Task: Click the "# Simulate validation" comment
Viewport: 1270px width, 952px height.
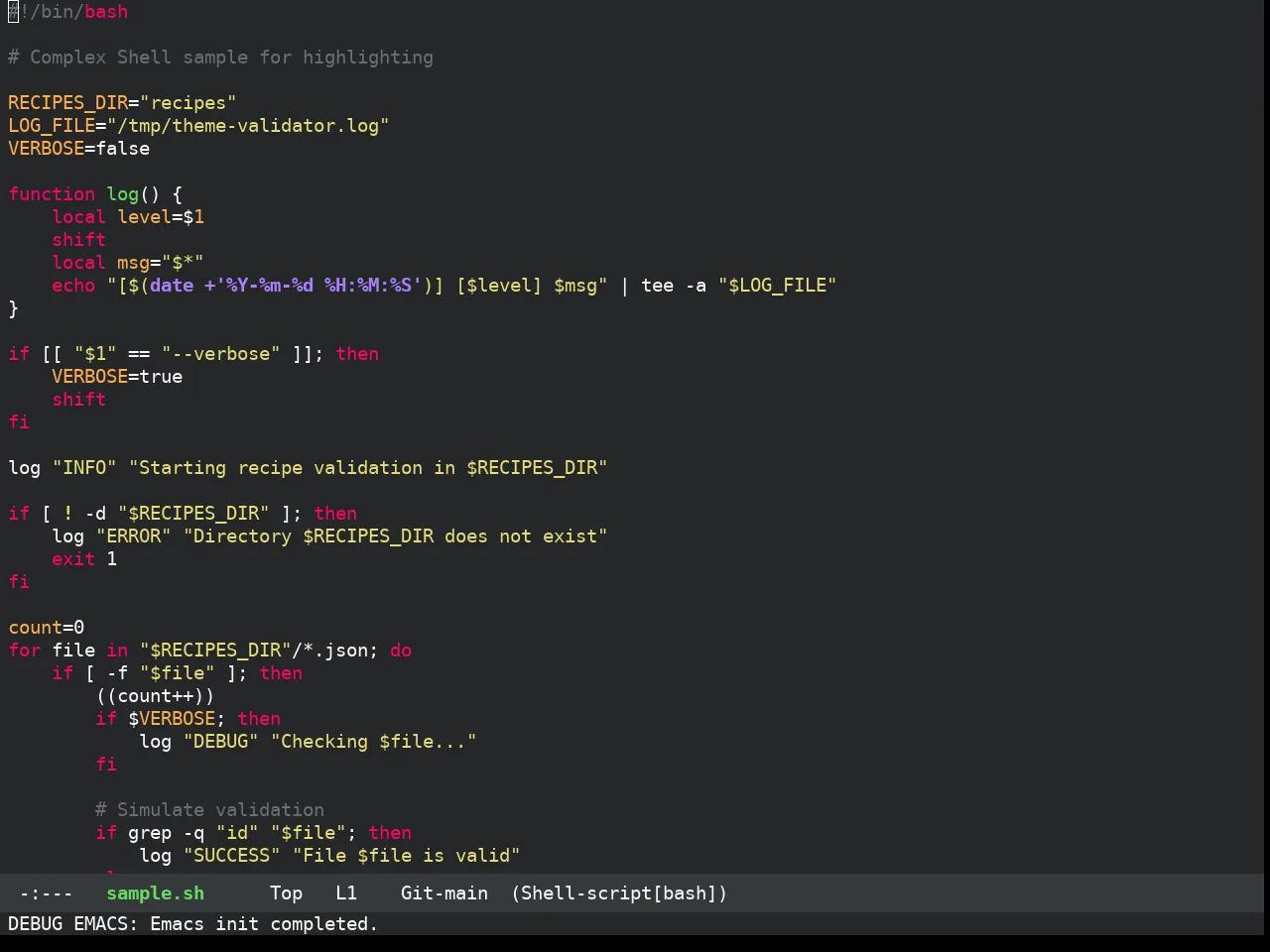Action: (209, 810)
